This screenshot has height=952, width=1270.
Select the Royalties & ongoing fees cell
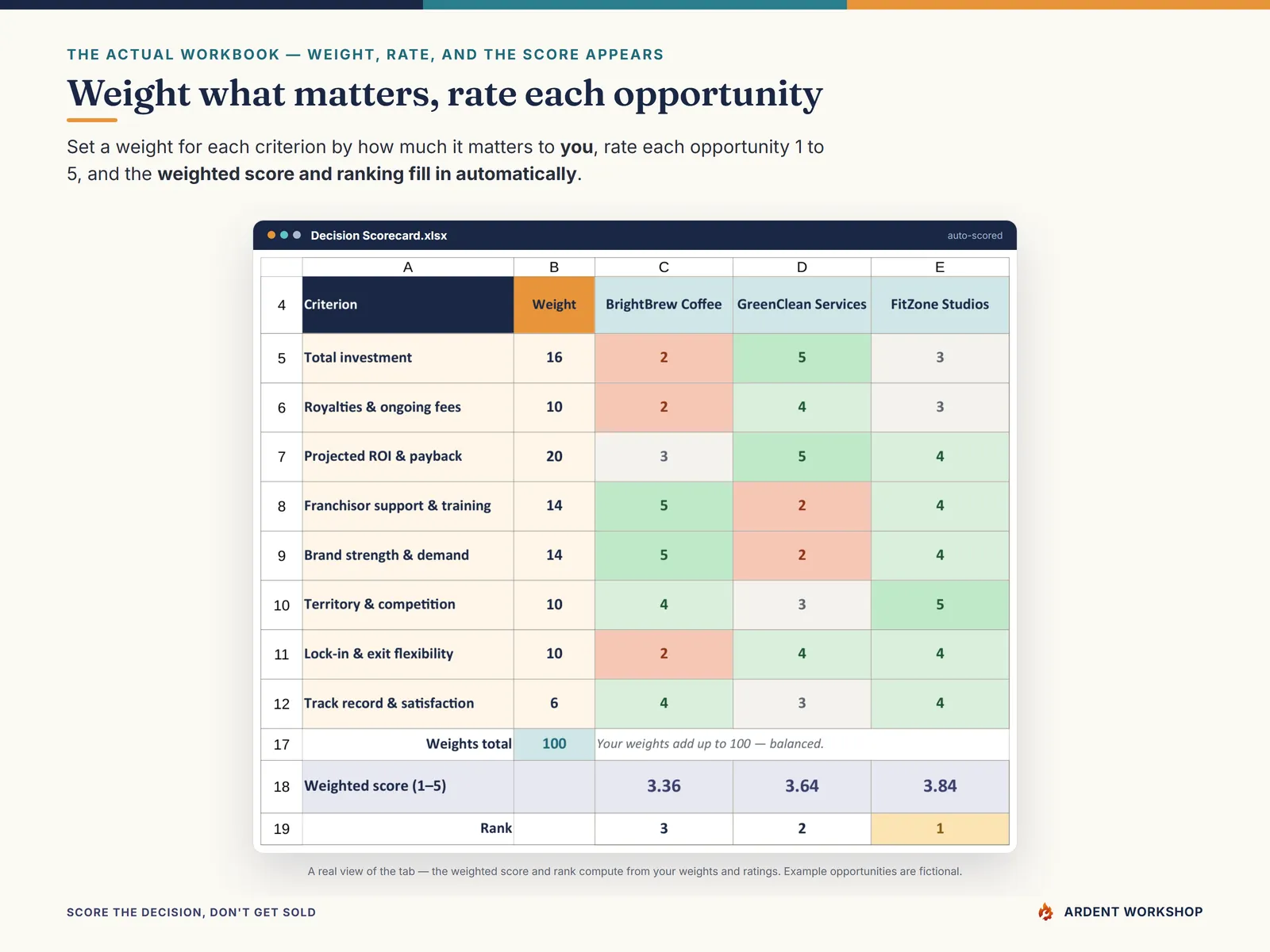[x=408, y=407]
